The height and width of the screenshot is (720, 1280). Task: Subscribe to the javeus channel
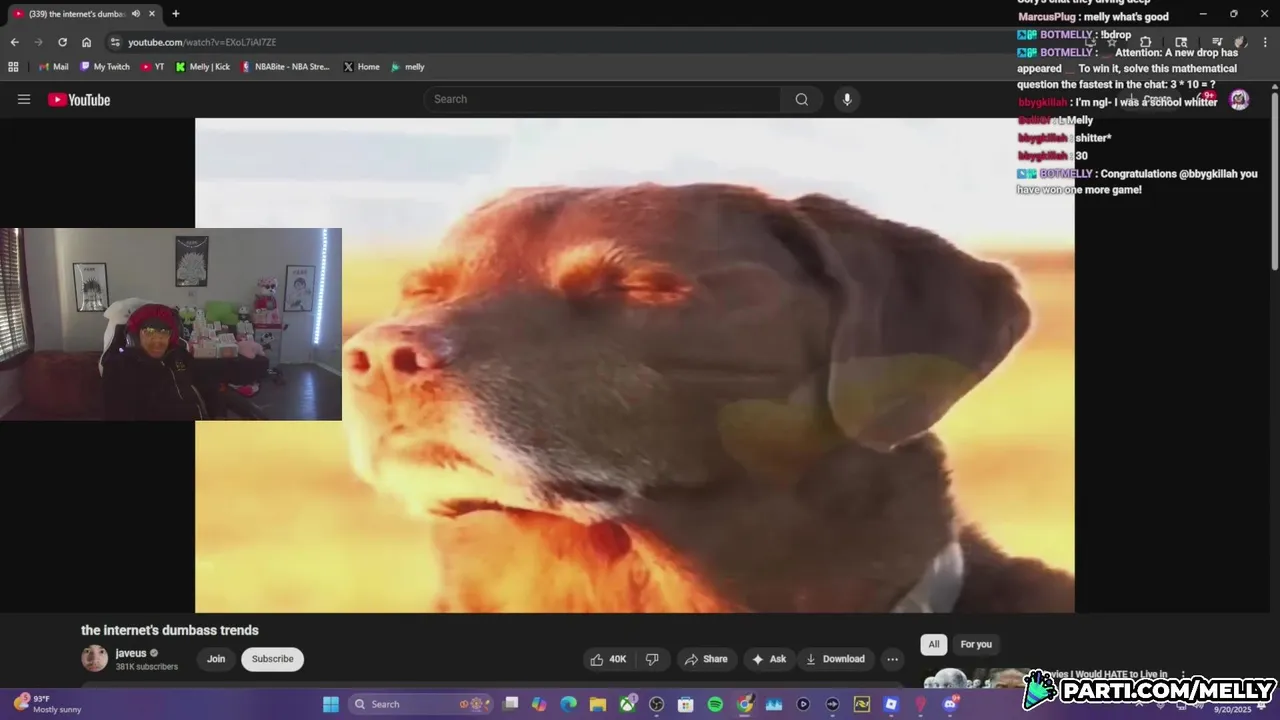pyautogui.click(x=272, y=659)
